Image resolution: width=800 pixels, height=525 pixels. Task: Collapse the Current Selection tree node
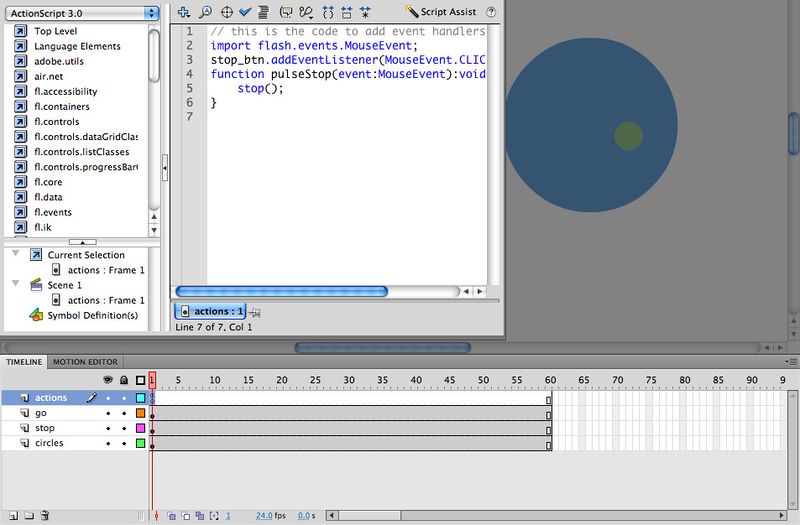point(14,255)
